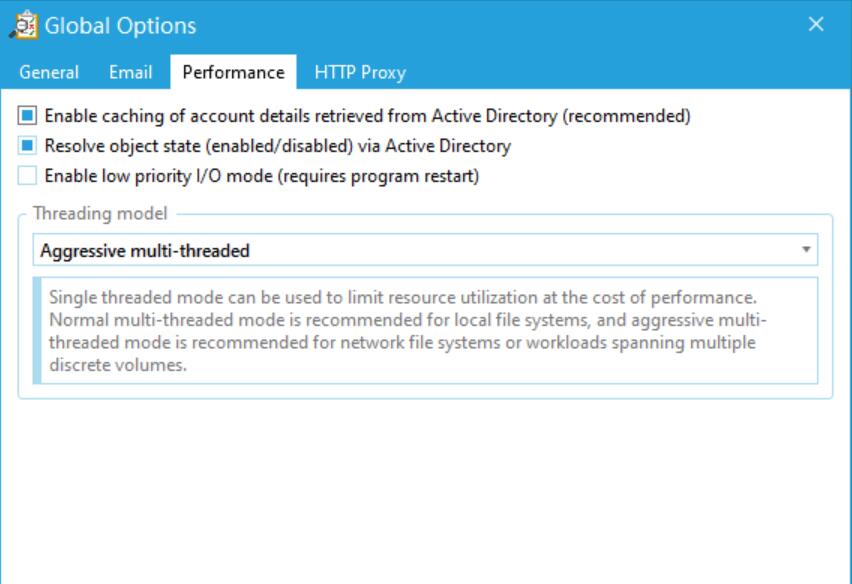Click the 'Resolve object state' label text
This screenshot has width=852, height=584.
(x=278, y=146)
